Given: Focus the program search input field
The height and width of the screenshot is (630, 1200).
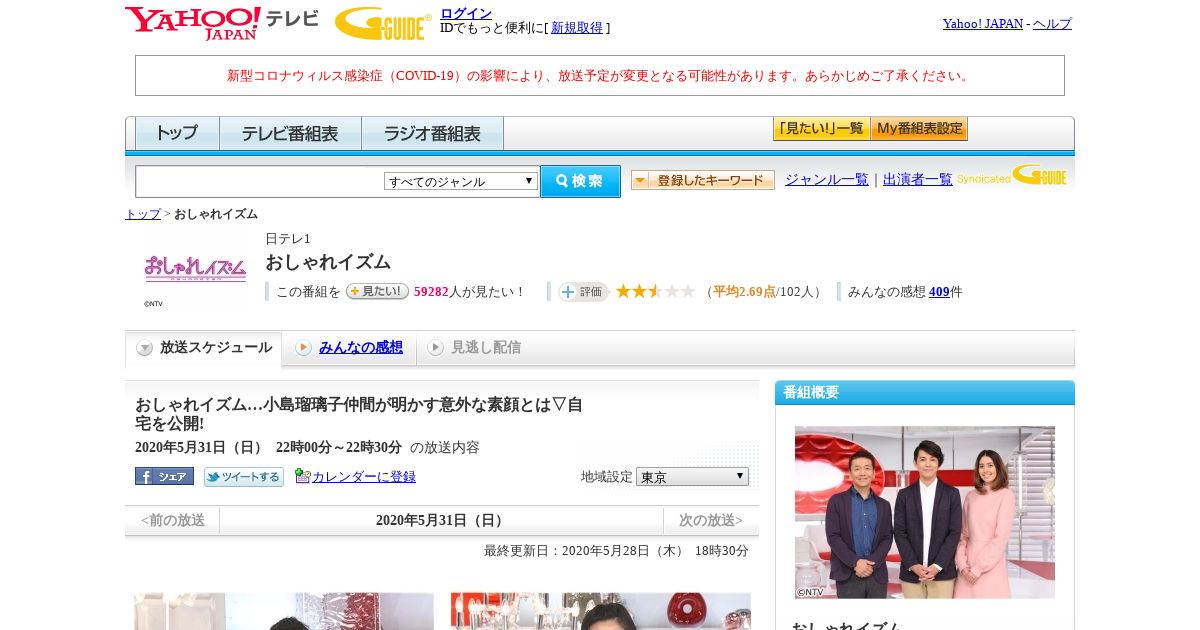Looking at the screenshot, I should (259, 181).
